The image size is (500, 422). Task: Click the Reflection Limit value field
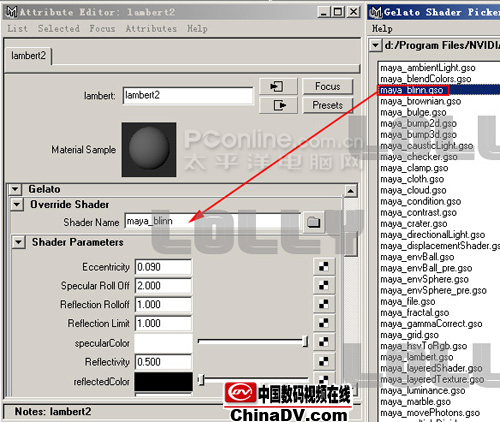(163, 323)
